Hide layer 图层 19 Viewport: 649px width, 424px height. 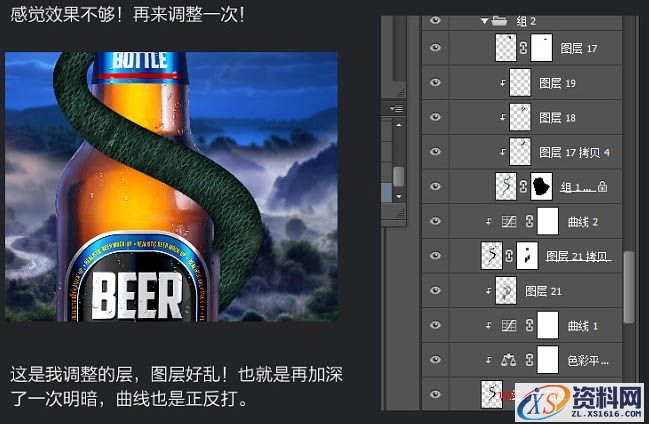(x=435, y=82)
